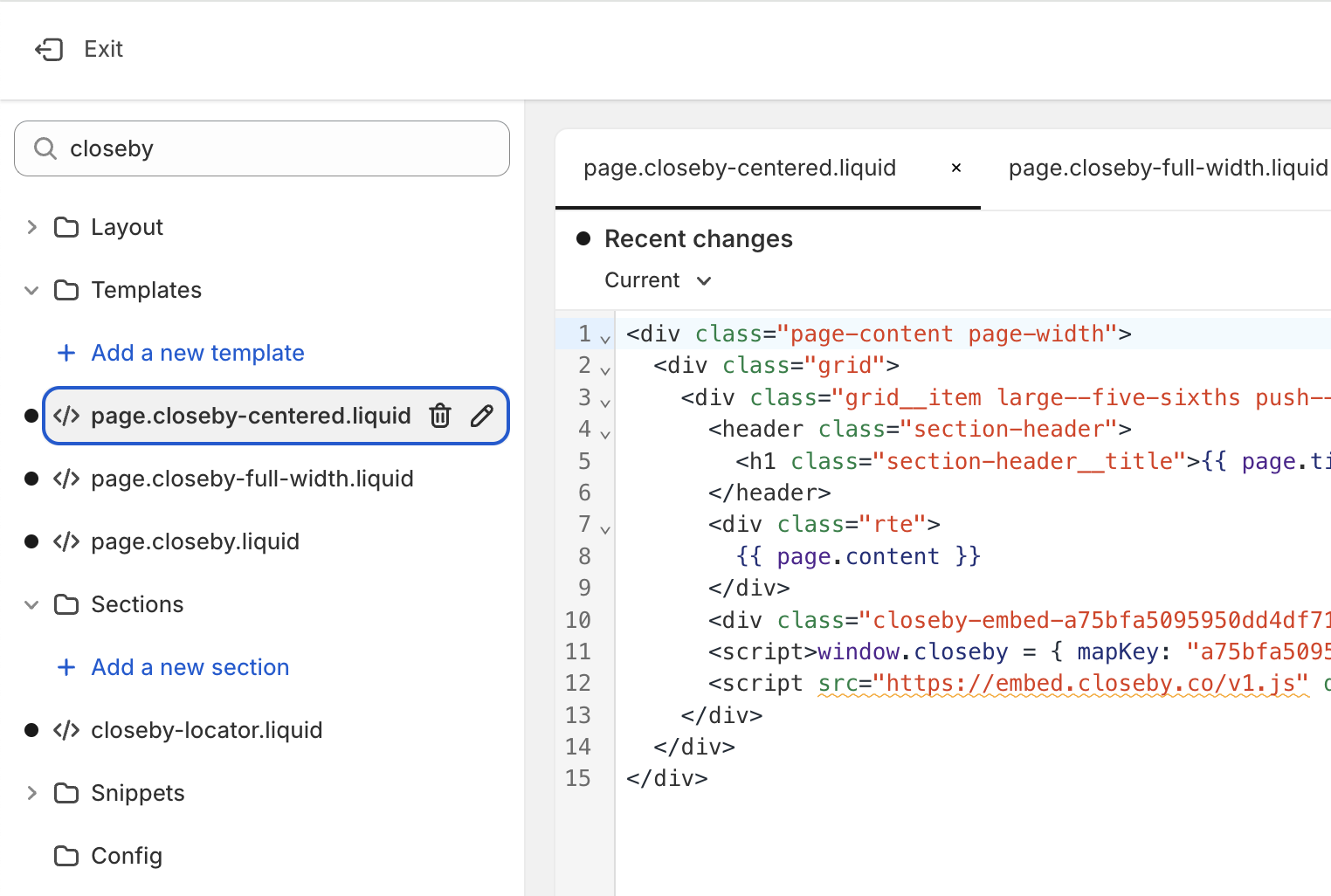Screen dimensions: 1331x896
Task: Click code icon of closeby-locator.liquid
Action: 66,730
